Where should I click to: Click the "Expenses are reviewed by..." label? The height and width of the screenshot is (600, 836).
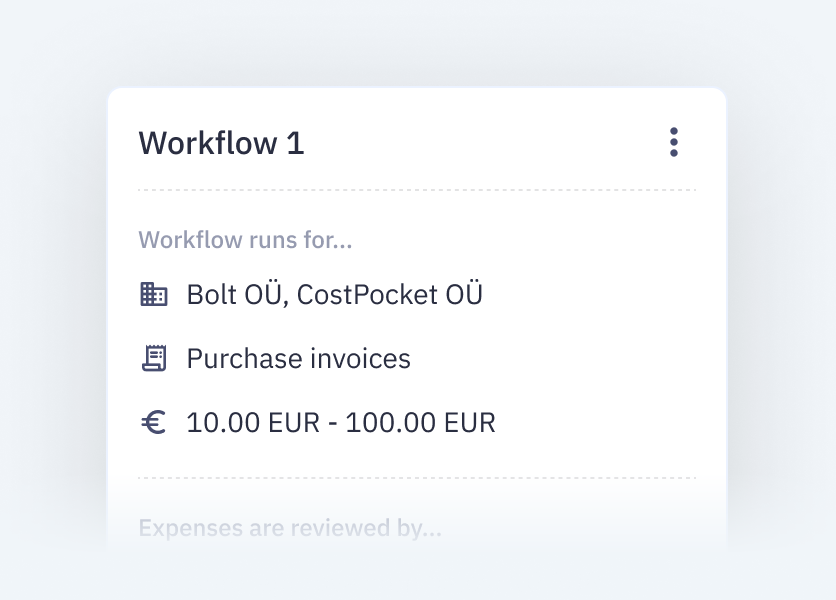[x=290, y=528]
